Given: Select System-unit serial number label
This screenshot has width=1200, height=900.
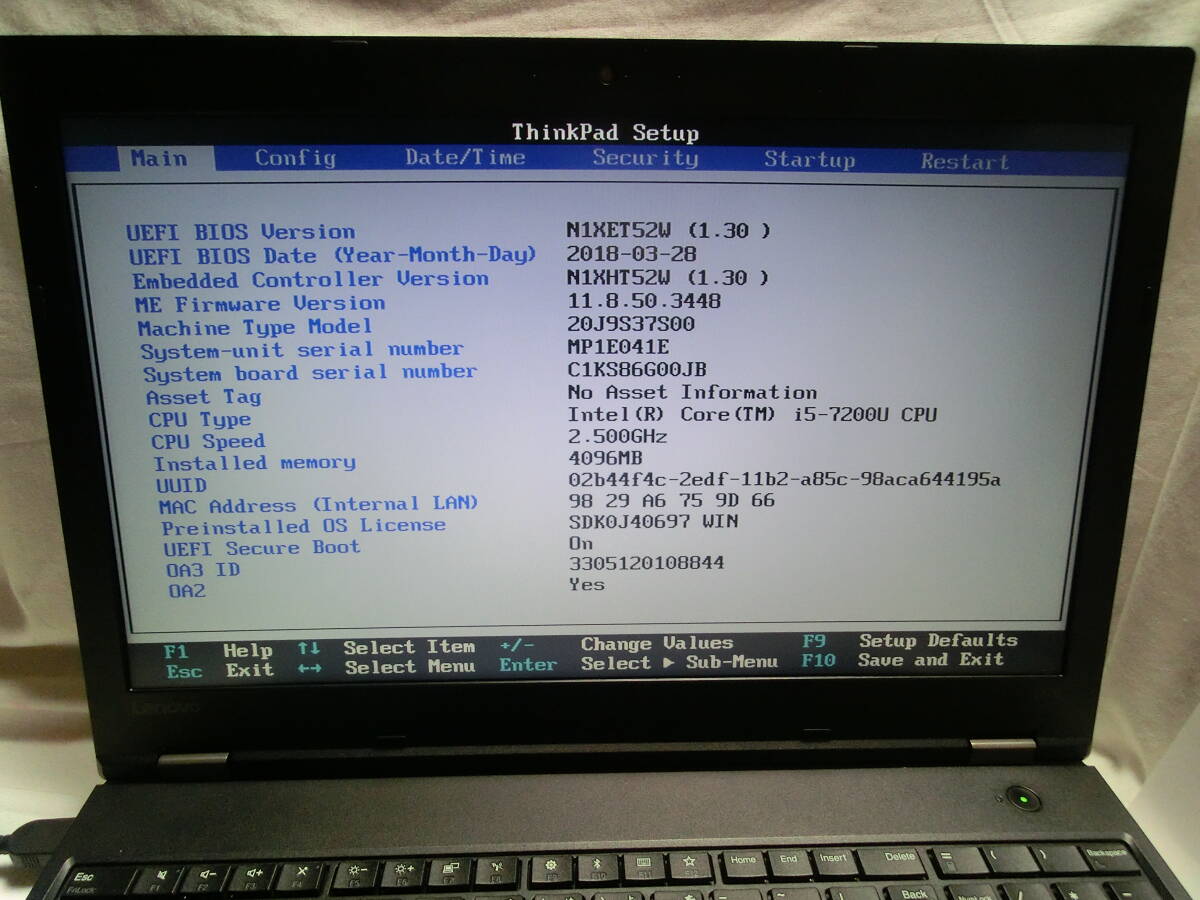Looking at the screenshot, I should pyautogui.click(x=302, y=350).
